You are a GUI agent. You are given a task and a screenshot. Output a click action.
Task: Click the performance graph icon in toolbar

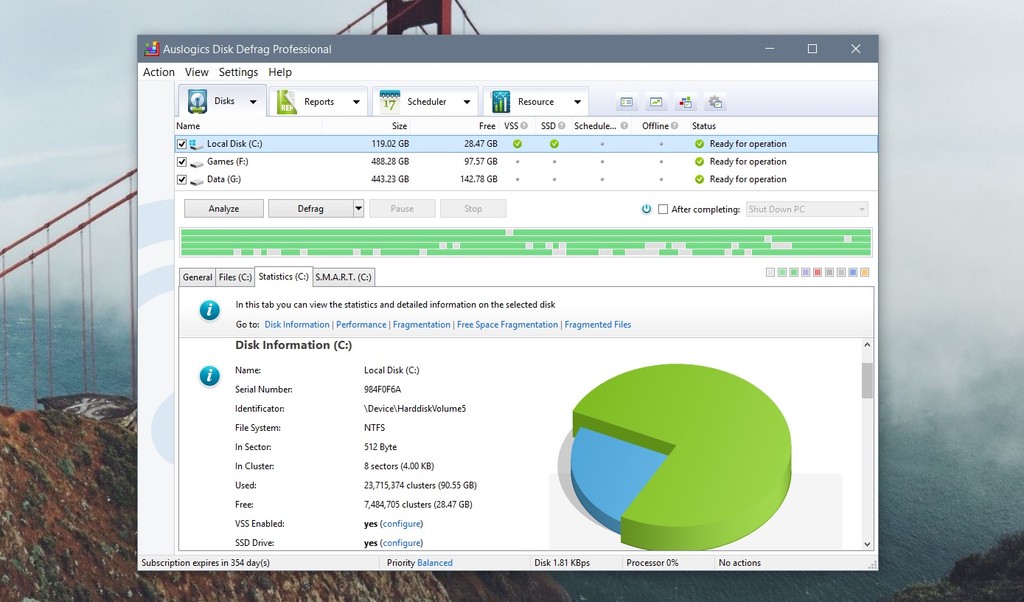656,102
